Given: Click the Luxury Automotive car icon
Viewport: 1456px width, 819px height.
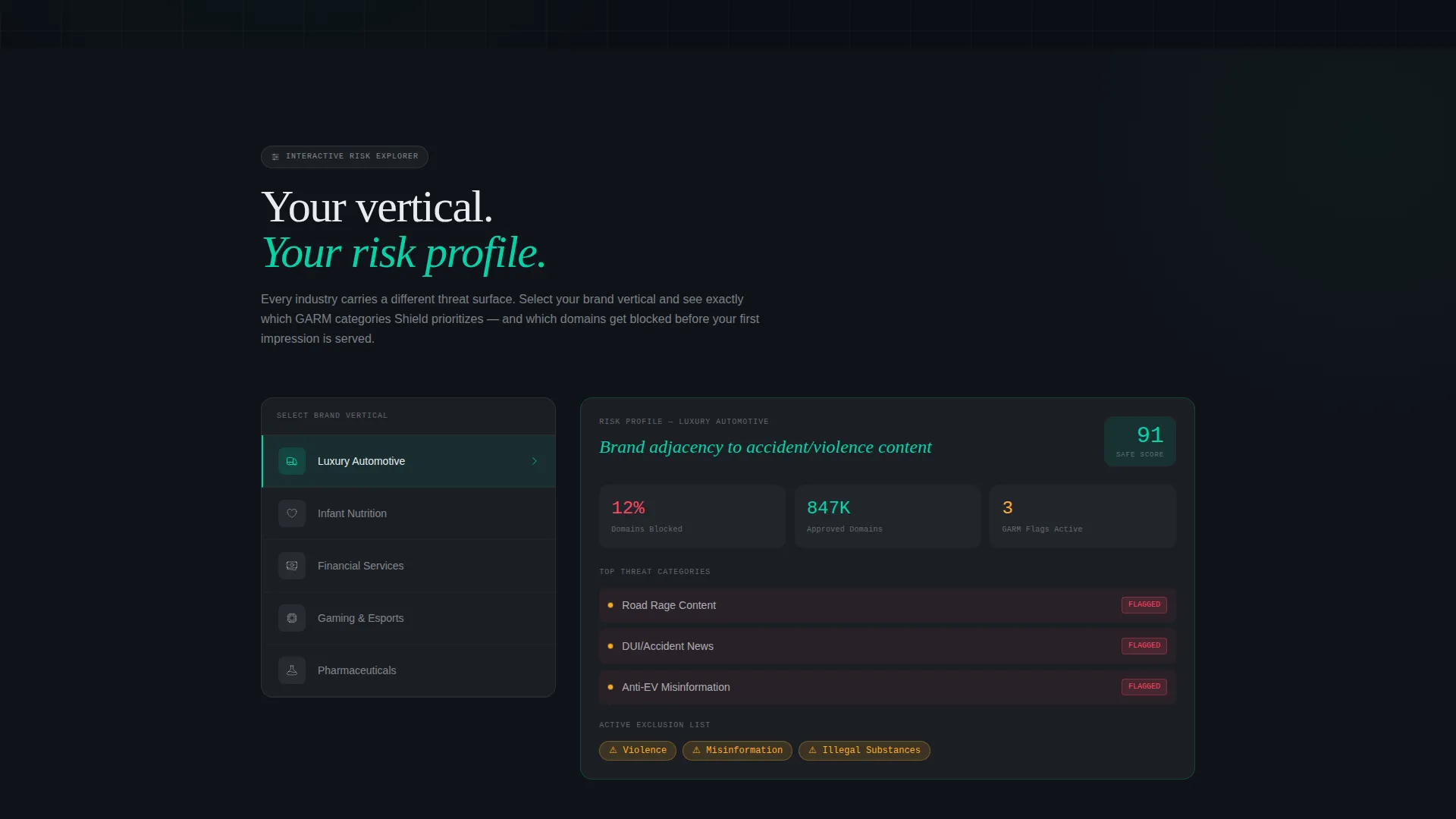Looking at the screenshot, I should coord(291,461).
